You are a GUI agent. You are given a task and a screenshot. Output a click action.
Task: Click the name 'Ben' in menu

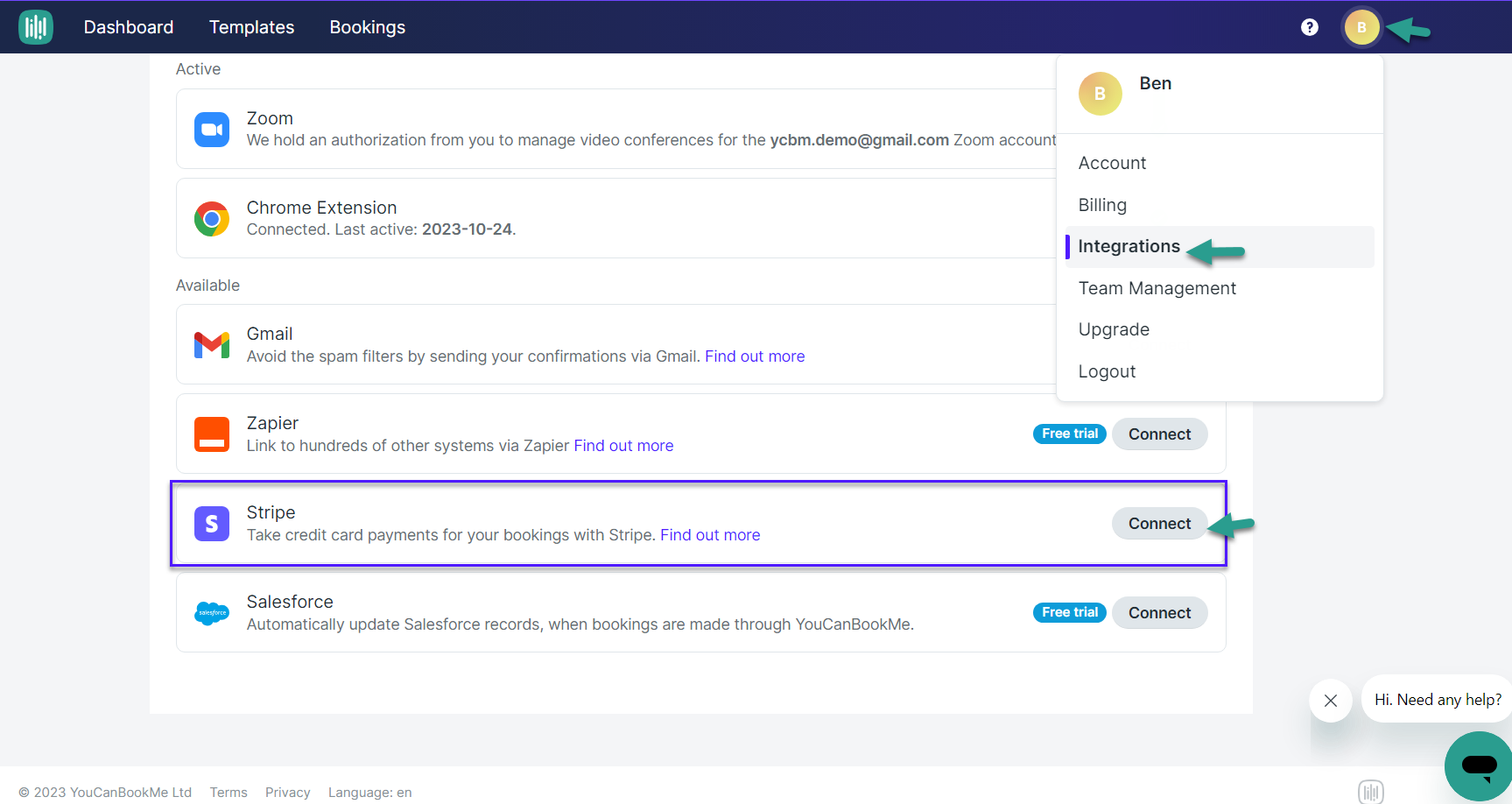tap(1156, 83)
